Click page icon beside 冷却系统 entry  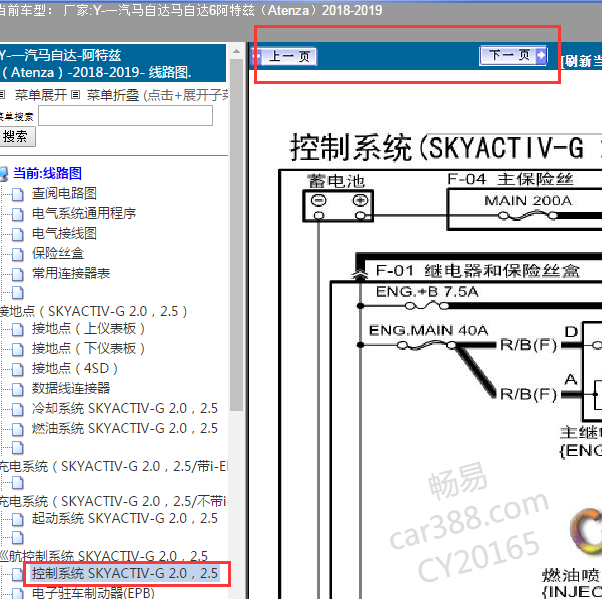tap(17, 410)
